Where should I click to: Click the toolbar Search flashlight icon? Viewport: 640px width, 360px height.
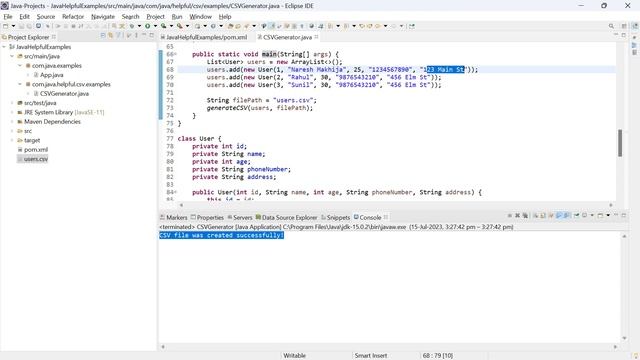tap(247, 26)
